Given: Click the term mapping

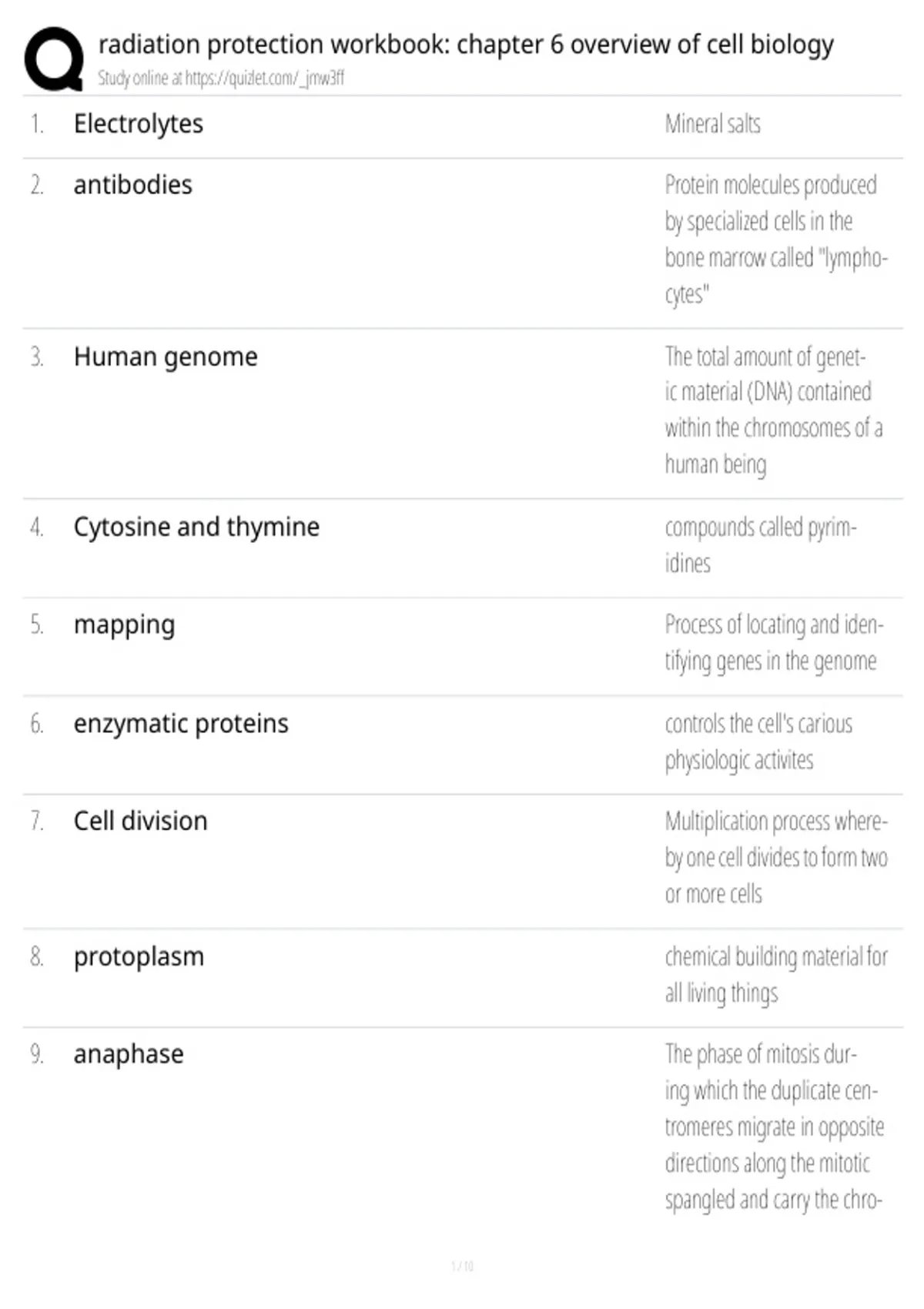Looking at the screenshot, I should (124, 625).
